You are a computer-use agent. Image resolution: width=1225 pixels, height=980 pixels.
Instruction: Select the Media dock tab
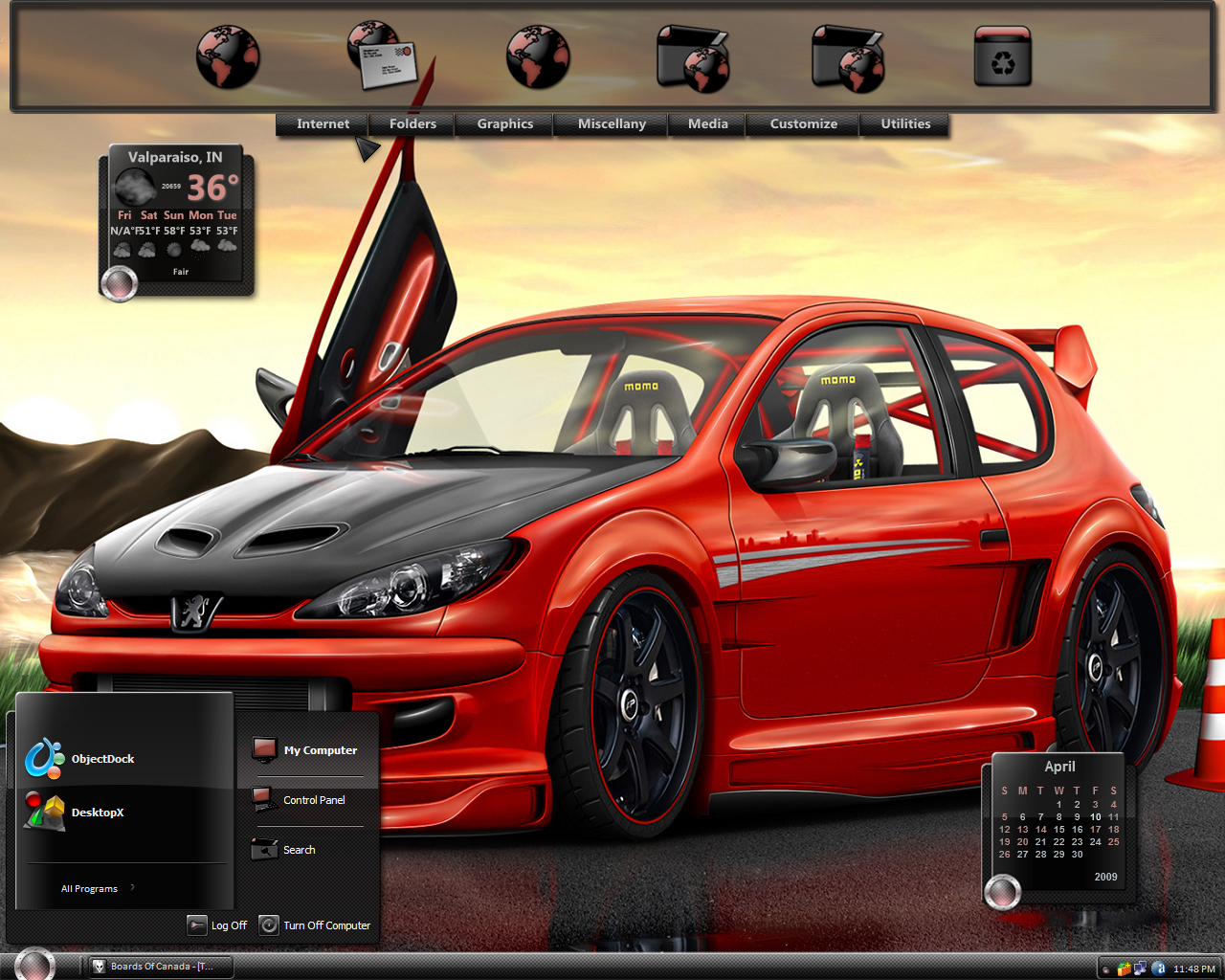coord(707,124)
